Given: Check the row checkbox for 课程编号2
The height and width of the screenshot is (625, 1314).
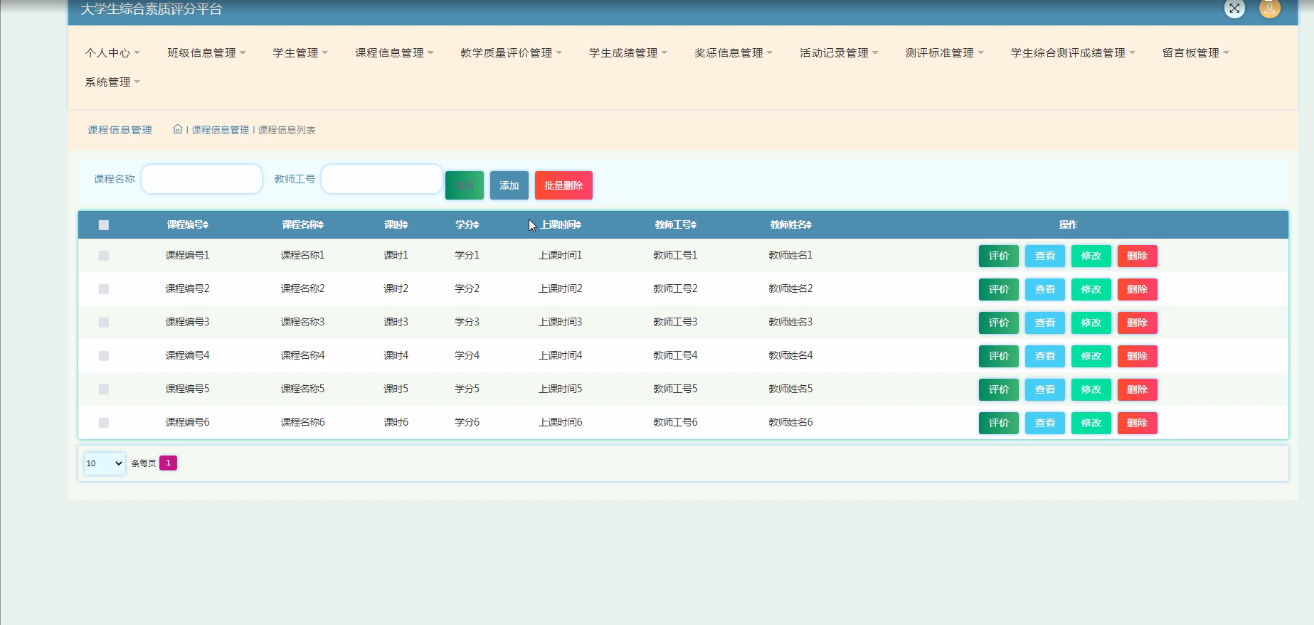Looking at the screenshot, I should point(104,289).
